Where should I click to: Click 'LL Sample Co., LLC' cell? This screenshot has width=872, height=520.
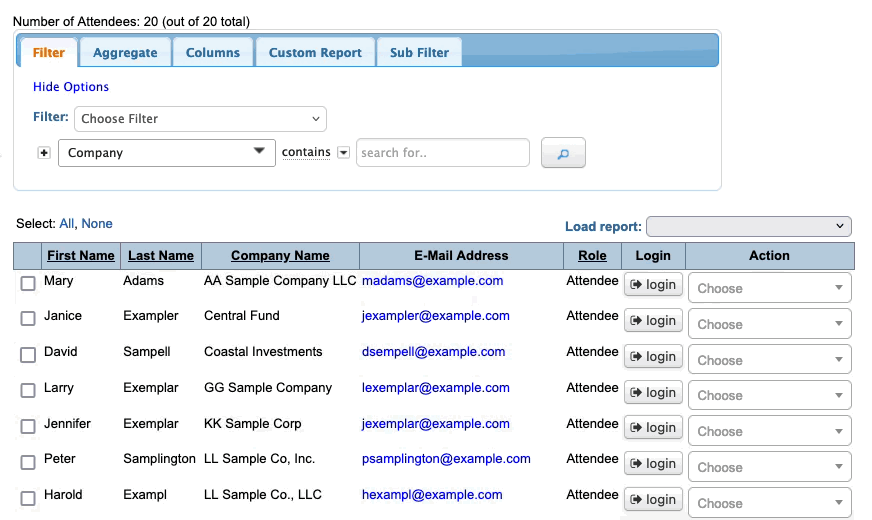tap(262, 495)
